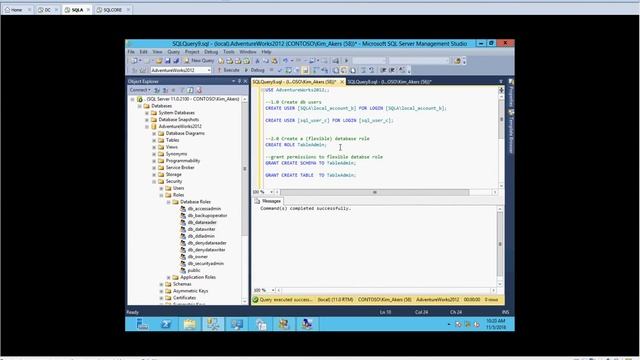Click the Debug toolbar button
The width and height of the screenshot is (640, 360).
pos(254,70)
